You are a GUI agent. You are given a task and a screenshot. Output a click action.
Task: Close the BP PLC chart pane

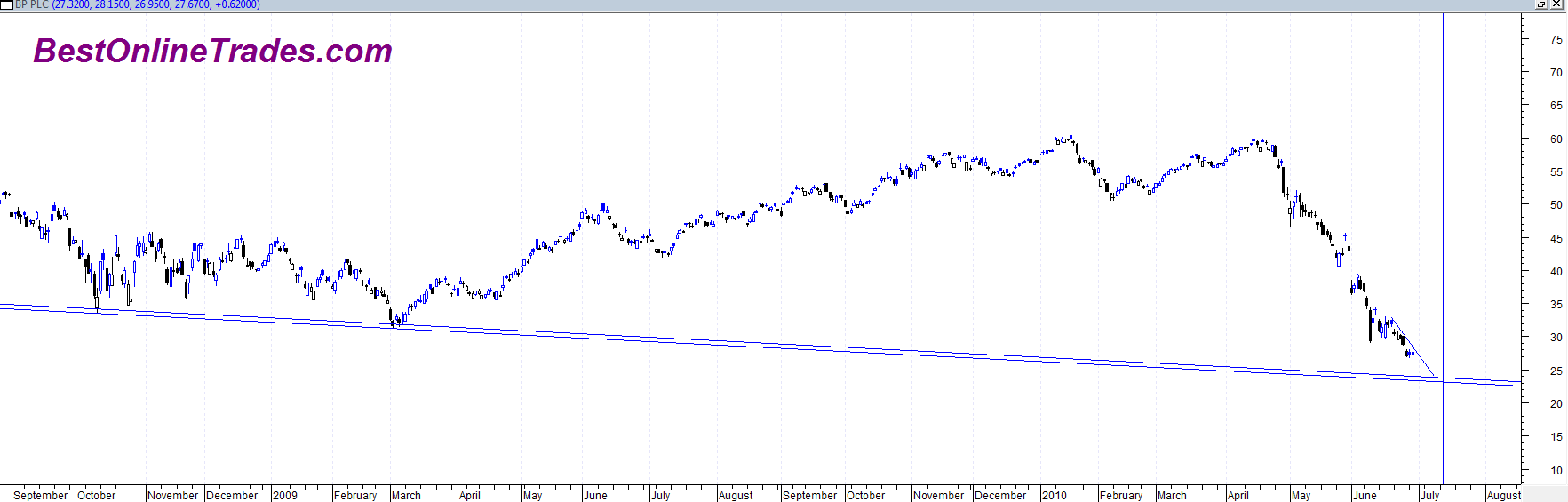[1556, 4]
